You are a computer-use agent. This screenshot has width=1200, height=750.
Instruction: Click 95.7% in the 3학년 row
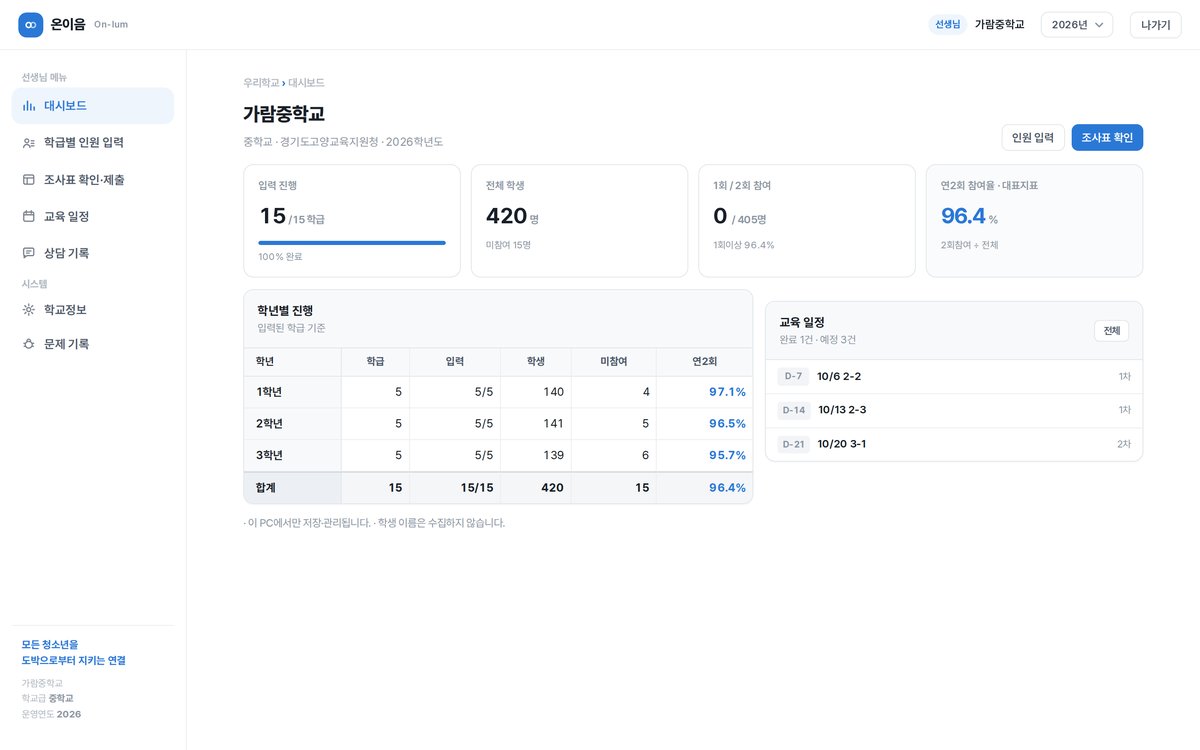727,456
